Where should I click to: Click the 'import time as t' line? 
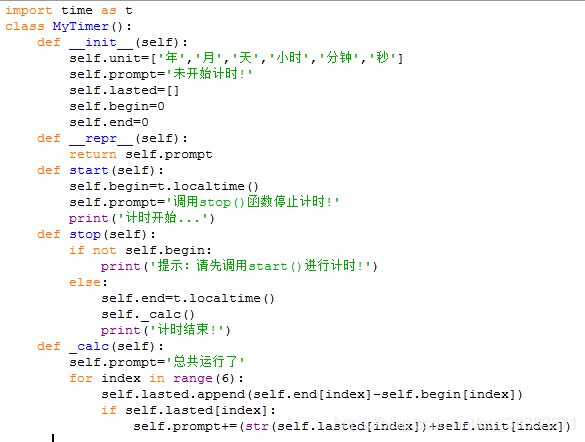click(x=69, y=10)
